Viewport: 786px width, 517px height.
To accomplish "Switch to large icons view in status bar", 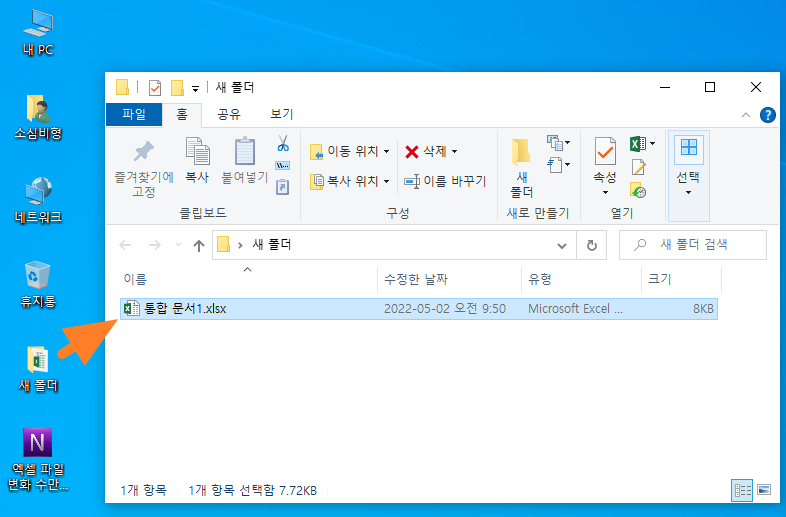I will 763,489.
